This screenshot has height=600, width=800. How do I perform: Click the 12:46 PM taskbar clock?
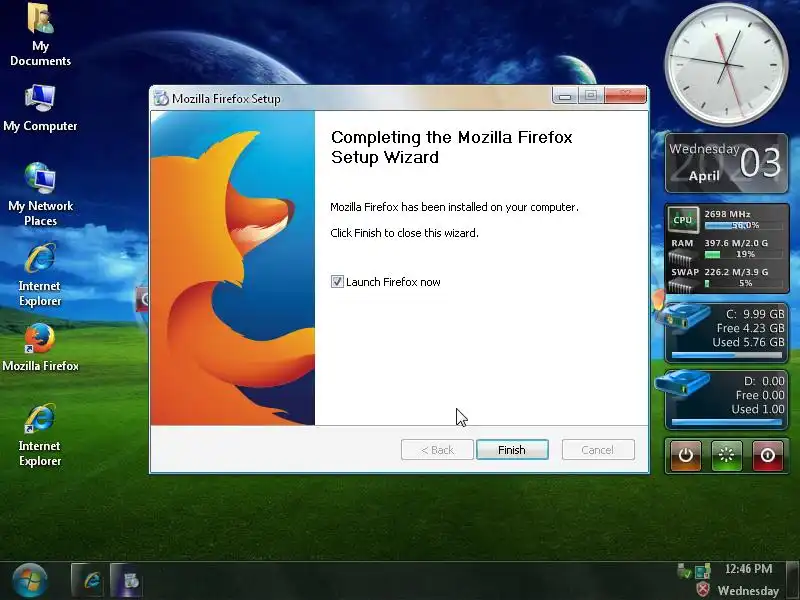pos(748,568)
